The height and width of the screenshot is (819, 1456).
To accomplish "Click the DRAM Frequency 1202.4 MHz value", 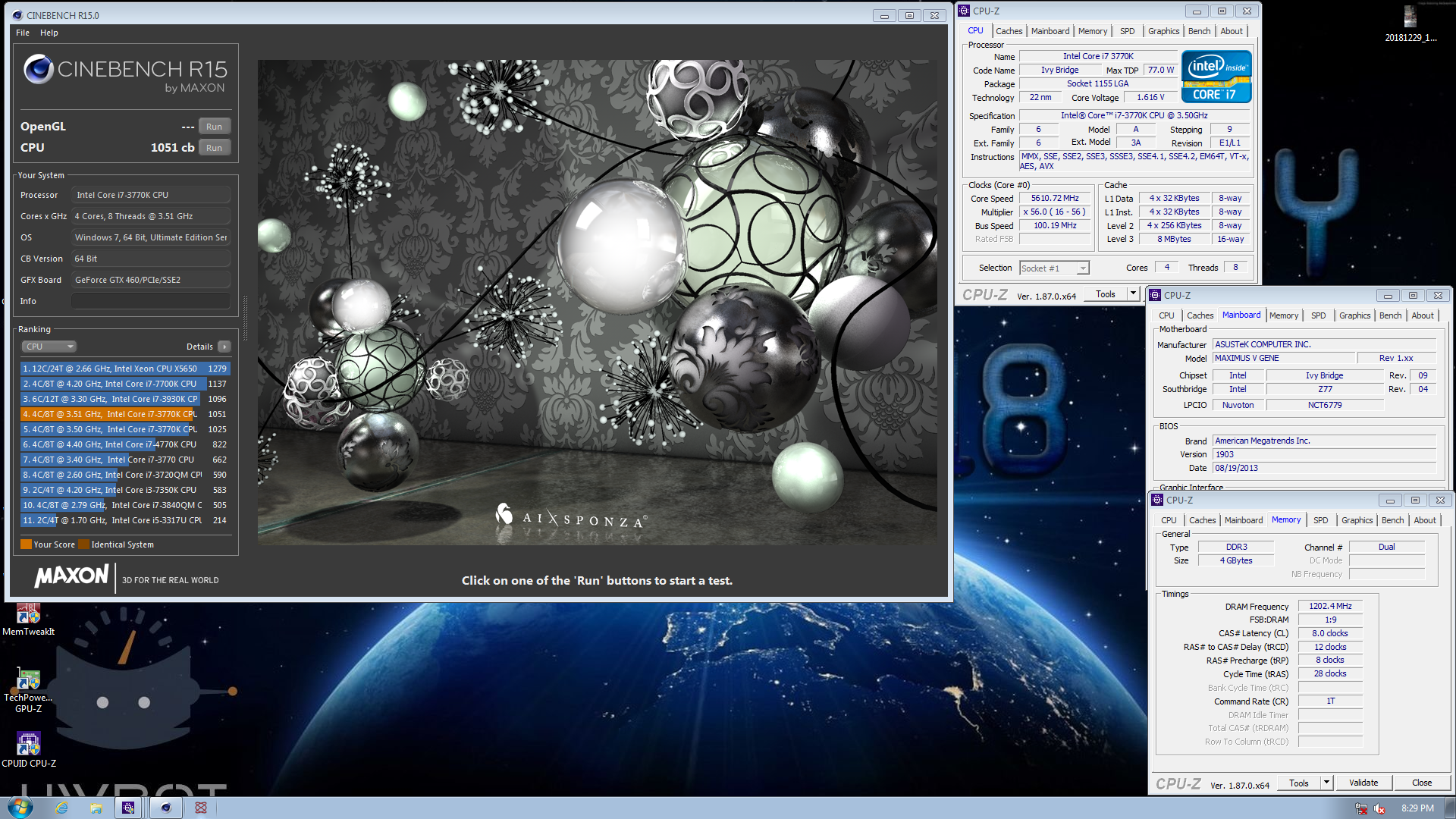I will pyautogui.click(x=1330, y=606).
